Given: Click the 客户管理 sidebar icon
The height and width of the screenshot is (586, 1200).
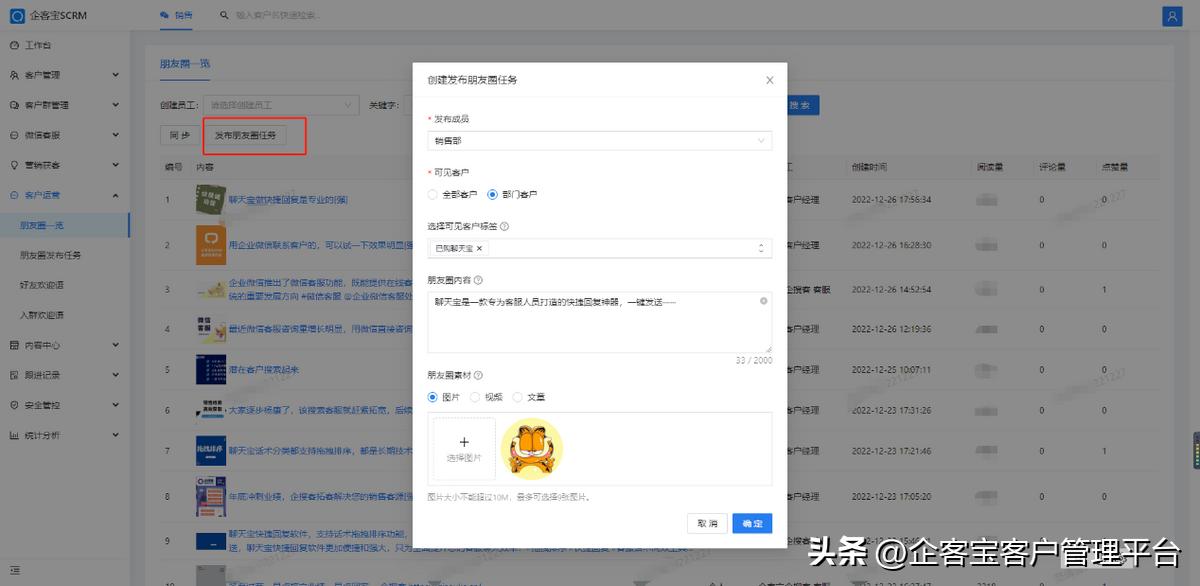Looking at the screenshot, I should tap(16, 74).
